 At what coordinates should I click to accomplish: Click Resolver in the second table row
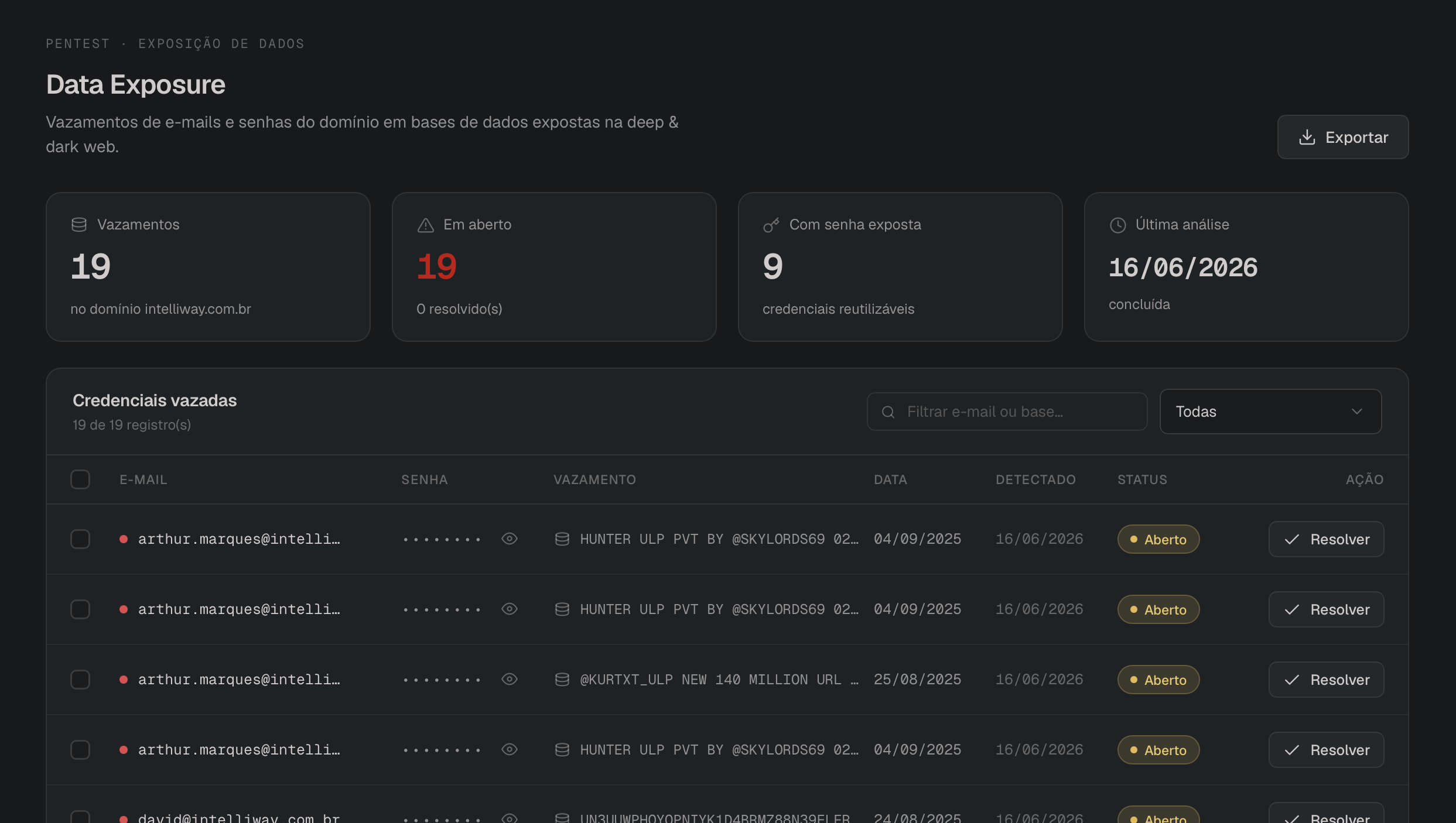tap(1326, 609)
